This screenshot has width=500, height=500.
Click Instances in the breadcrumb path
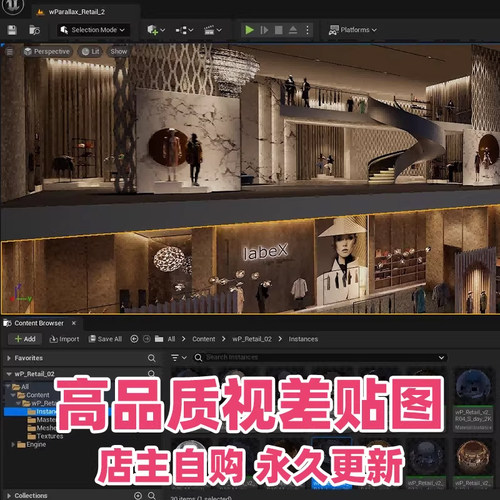(303, 339)
